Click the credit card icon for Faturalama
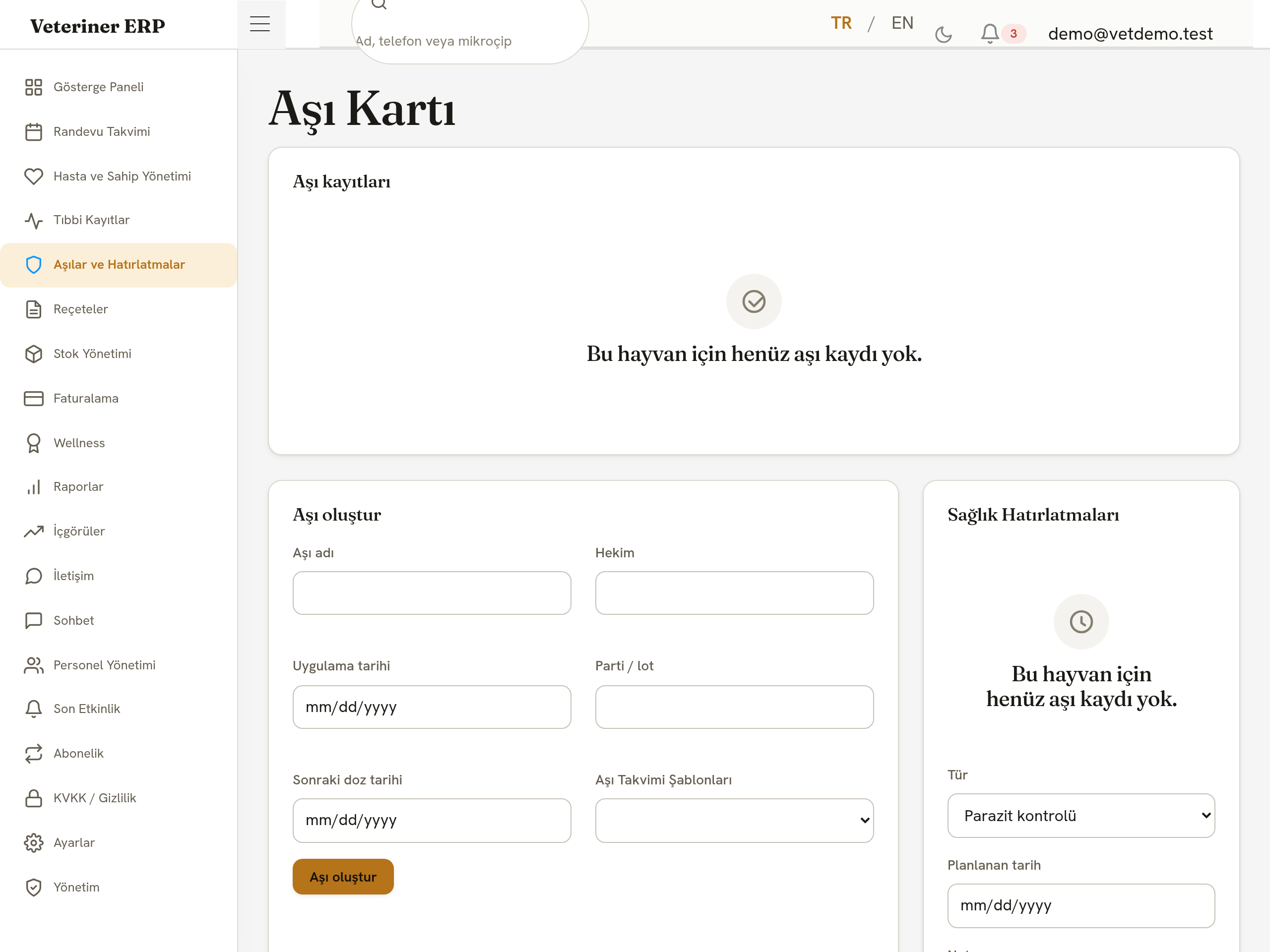Viewport: 1270px width, 952px height. pos(33,398)
